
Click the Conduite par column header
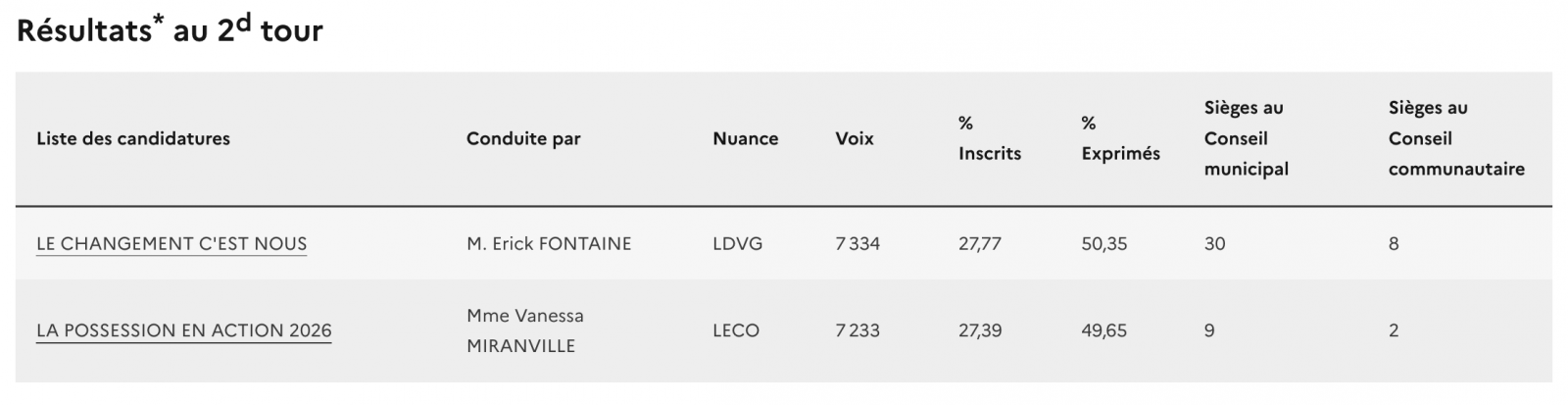[x=523, y=138]
